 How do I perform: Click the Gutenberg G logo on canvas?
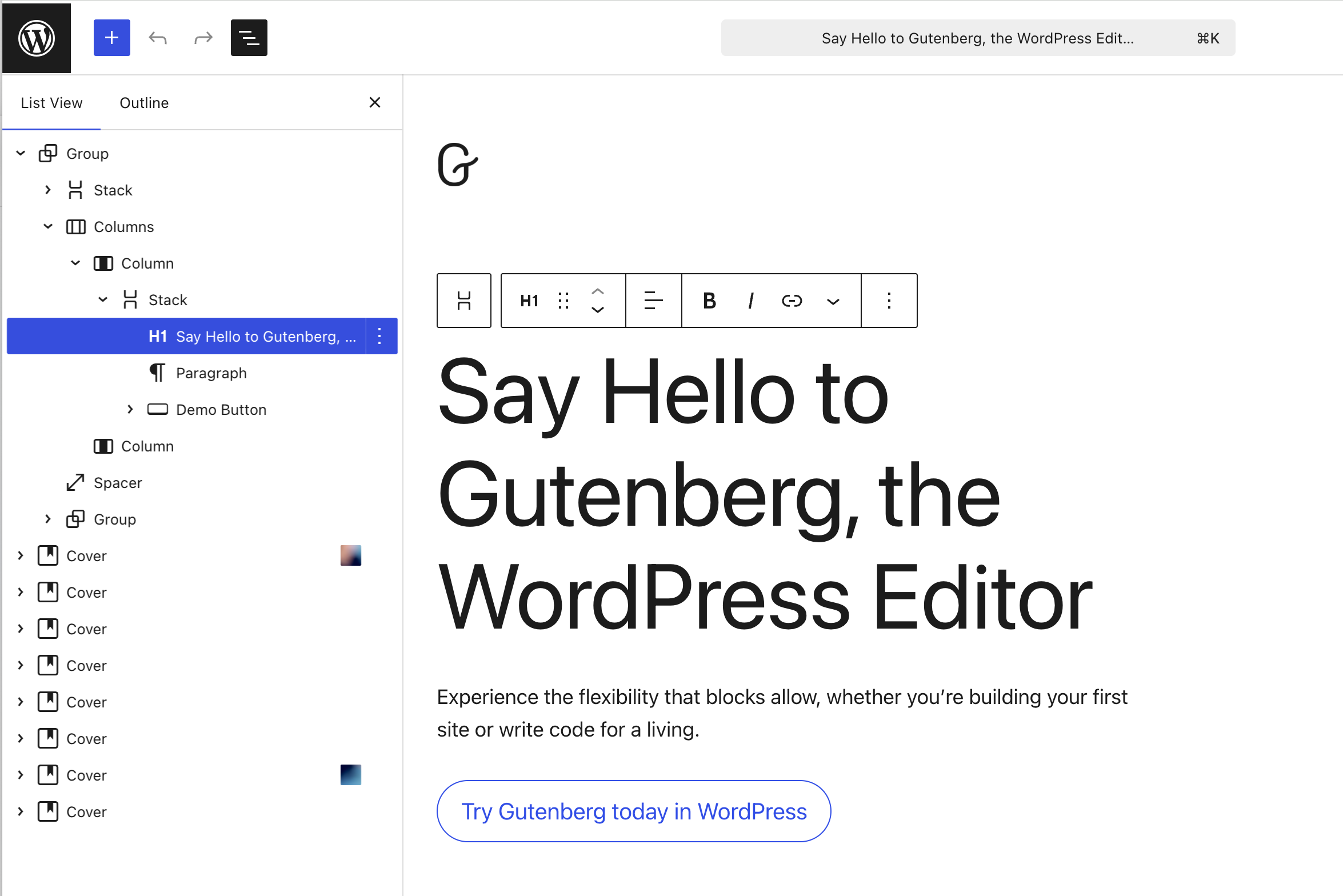coord(458,165)
